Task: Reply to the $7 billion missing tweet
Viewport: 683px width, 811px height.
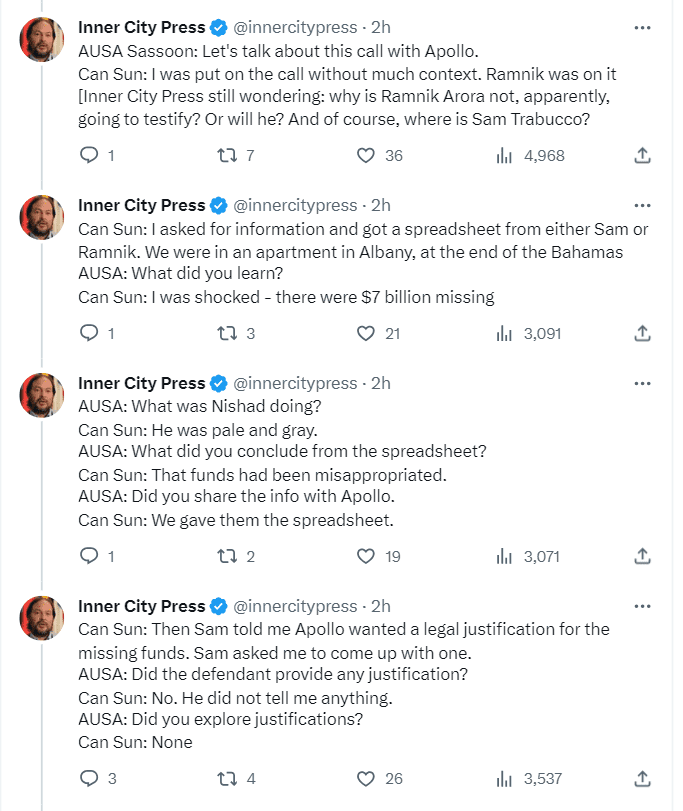Action: (x=89, y=333)
